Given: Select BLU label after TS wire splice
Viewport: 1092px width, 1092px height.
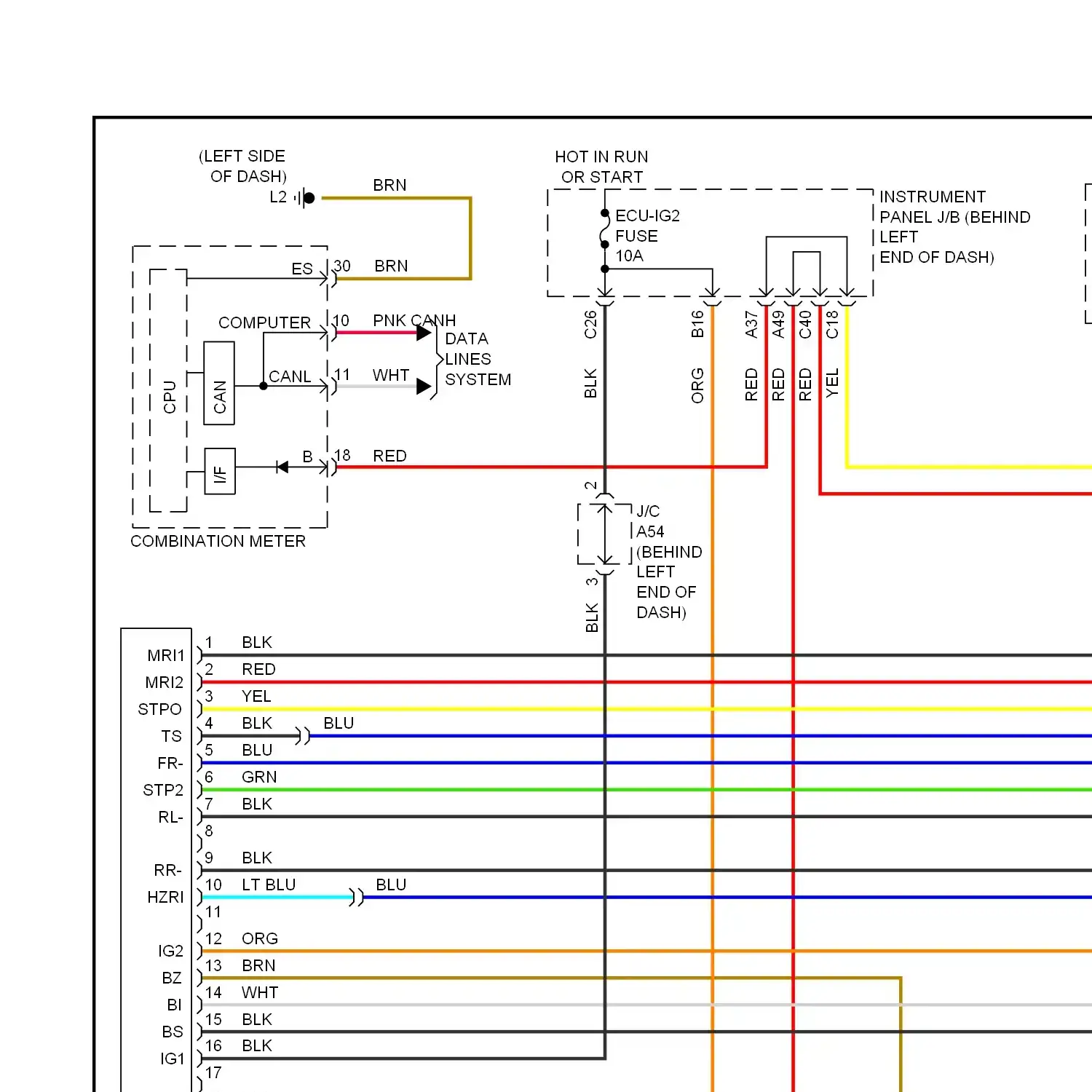Looking at the screenshot, I should click(x=339, y=723).
